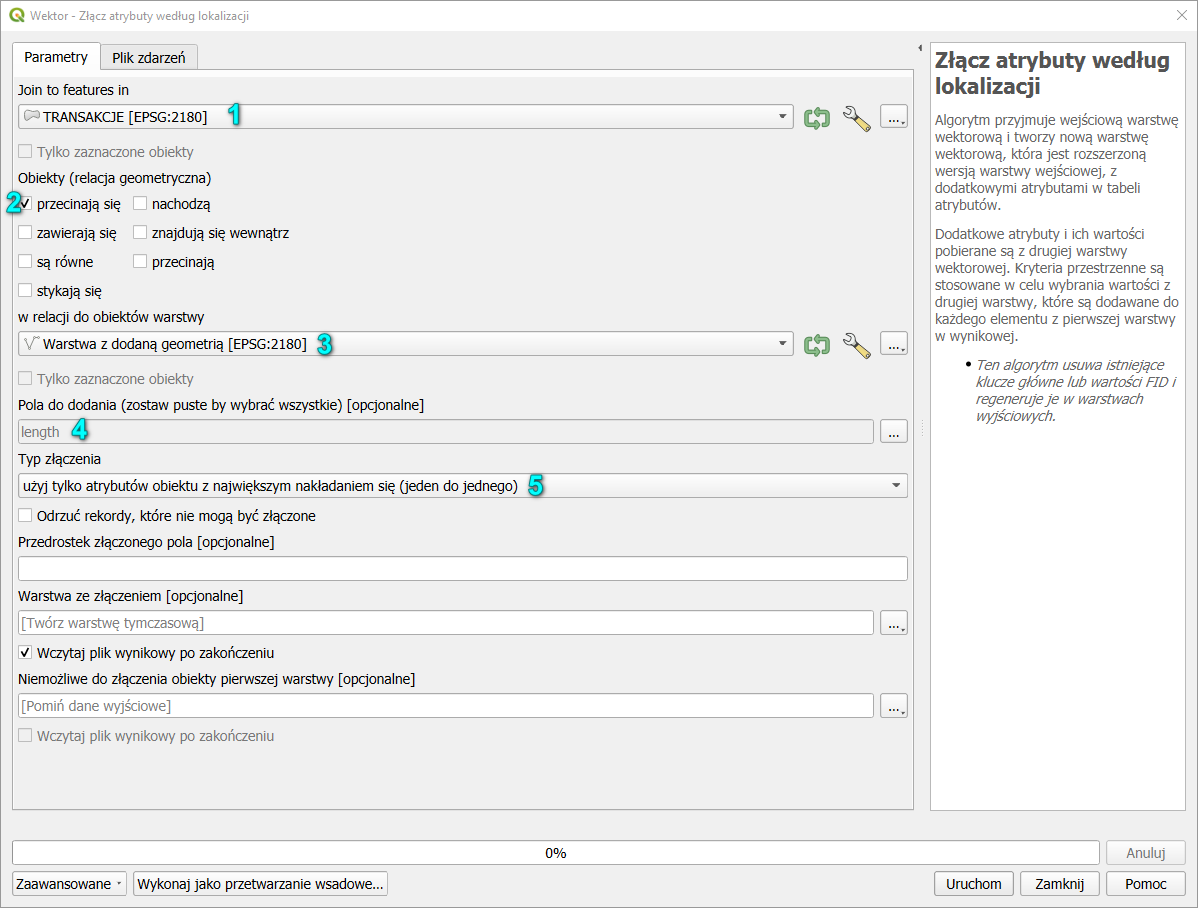Click the 0% progress bar
The height and width of the screenshot is (908, 1198).
pyautogui.click(x=555, y=853)
